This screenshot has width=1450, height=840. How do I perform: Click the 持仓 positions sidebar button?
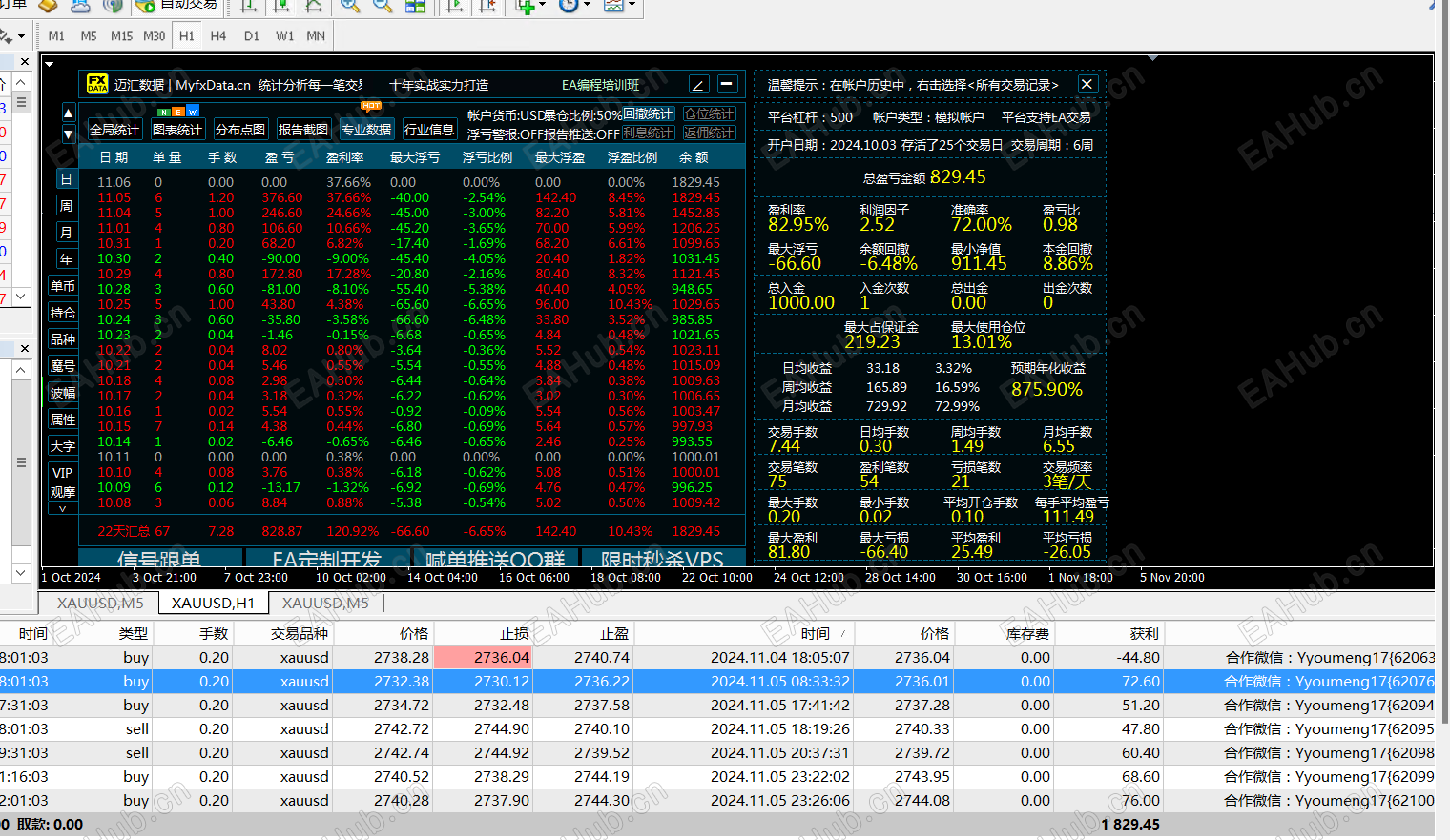pos(63,313)
